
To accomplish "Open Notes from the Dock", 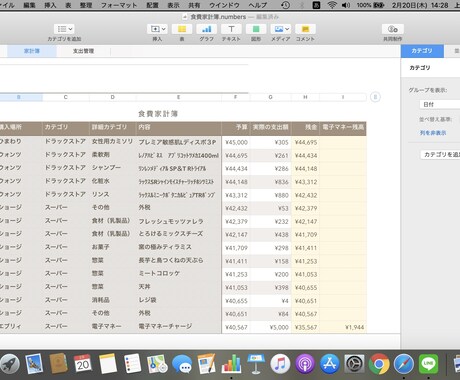I will tap(108, 364).
